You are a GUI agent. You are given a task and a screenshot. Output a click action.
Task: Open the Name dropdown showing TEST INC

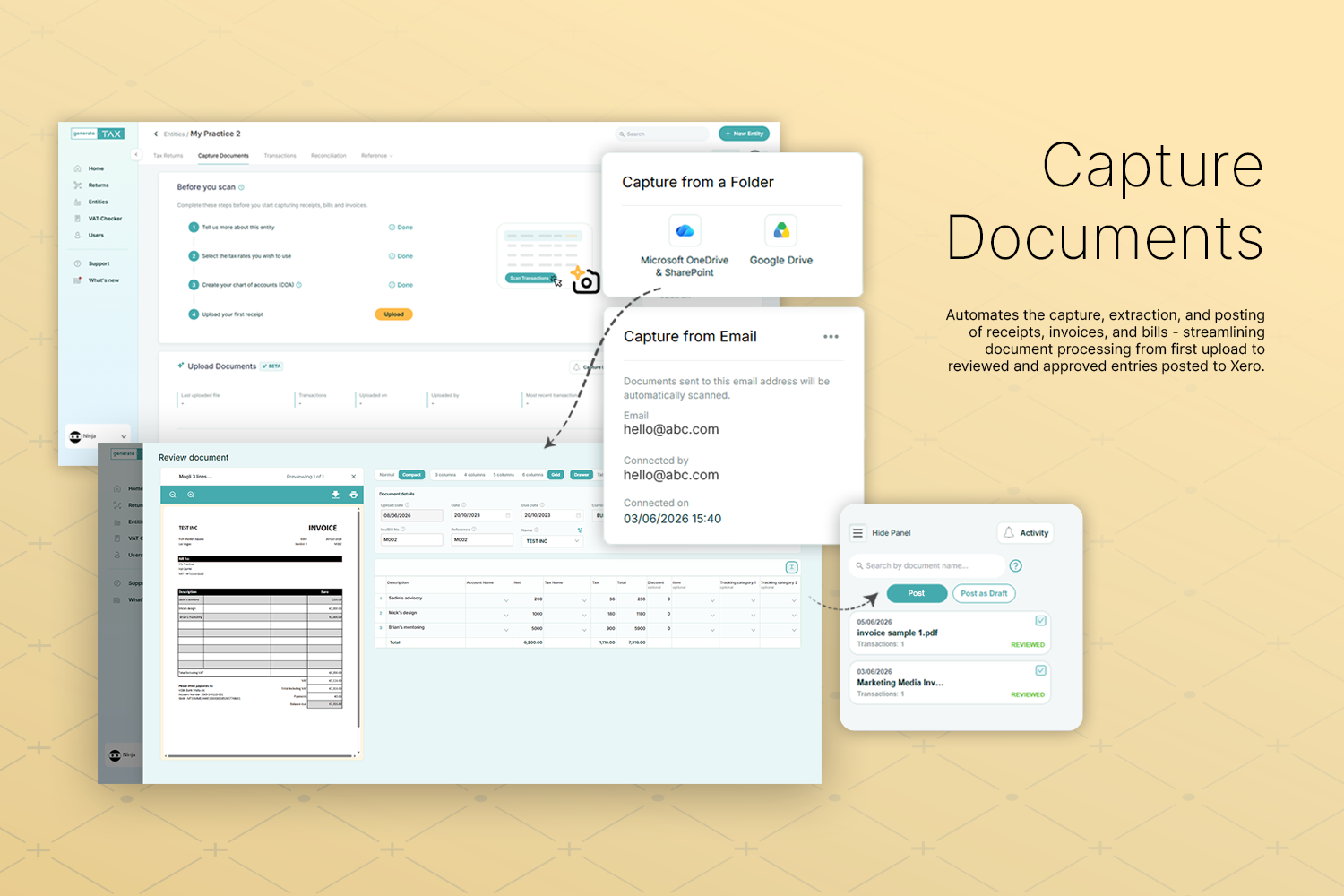(x=553, y=541)
